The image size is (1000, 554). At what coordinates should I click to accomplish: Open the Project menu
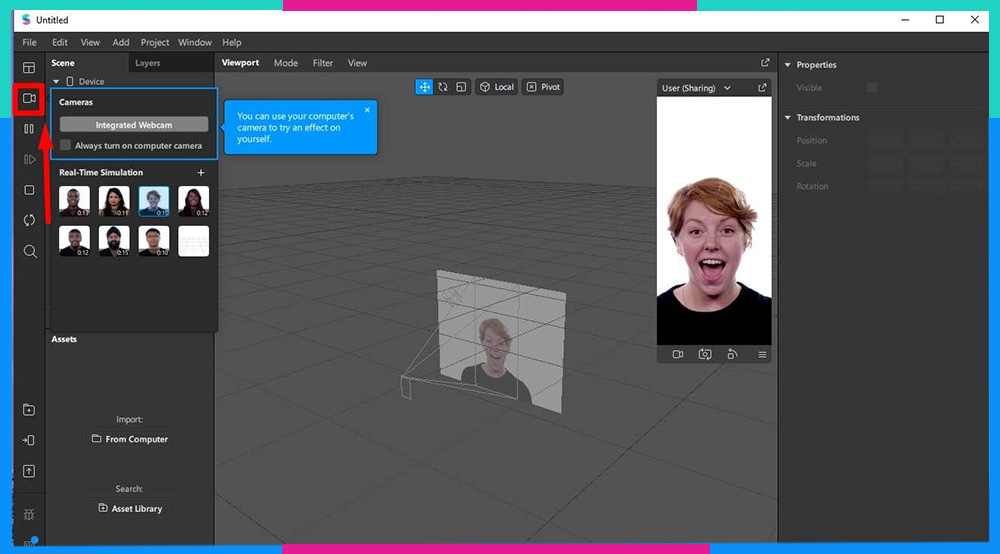[155, 43]
